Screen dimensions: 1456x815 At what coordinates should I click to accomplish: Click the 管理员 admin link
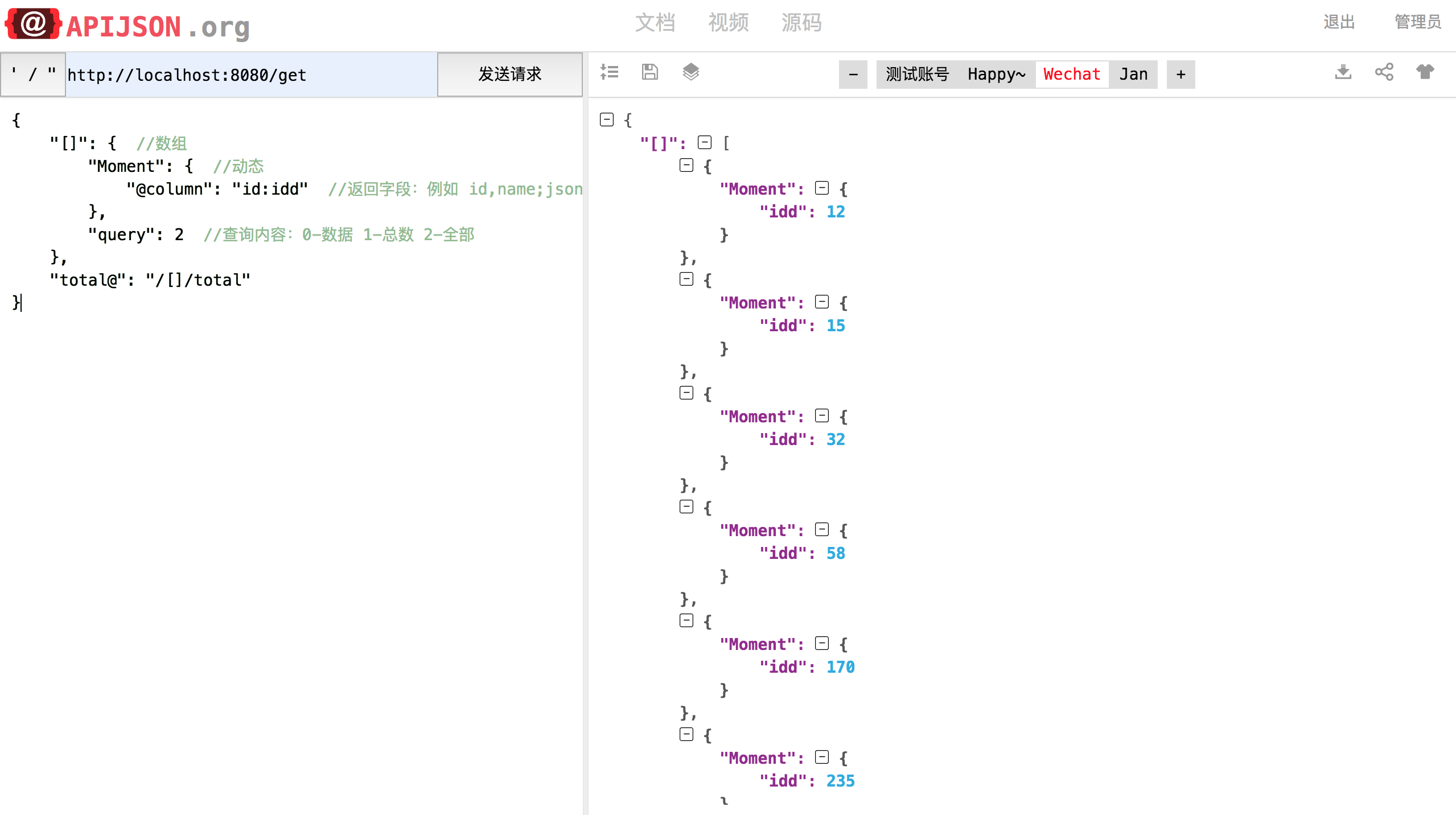[1417, 22]
